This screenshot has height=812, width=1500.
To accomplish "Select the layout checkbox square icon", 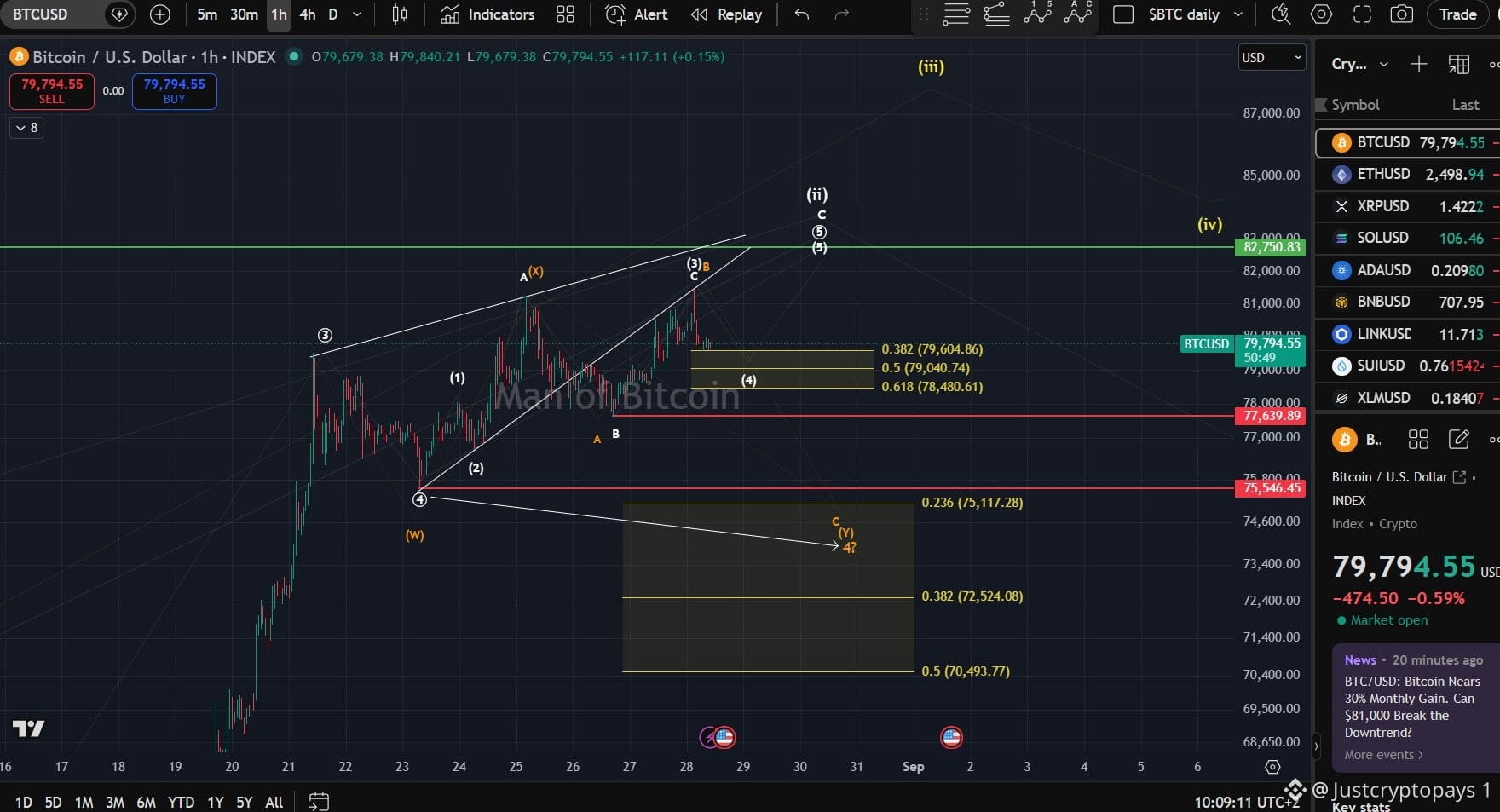I will click(x=1123, y=14).
